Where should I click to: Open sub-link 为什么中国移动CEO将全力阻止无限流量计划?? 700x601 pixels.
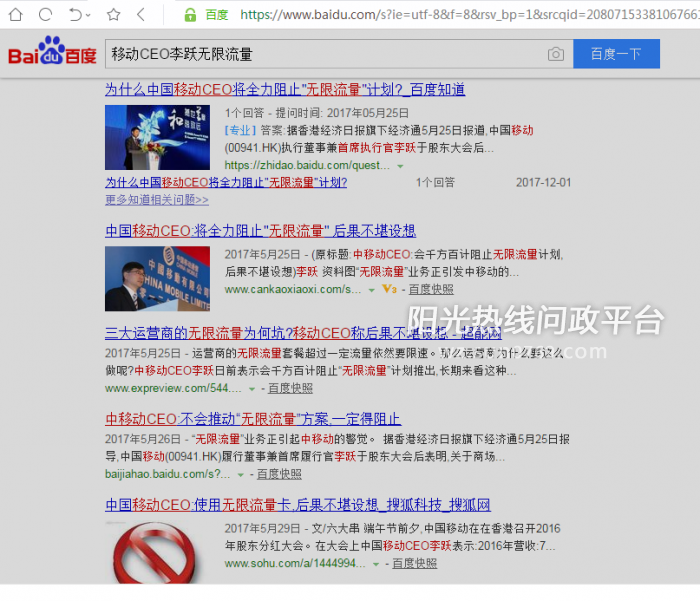point(226,182)
